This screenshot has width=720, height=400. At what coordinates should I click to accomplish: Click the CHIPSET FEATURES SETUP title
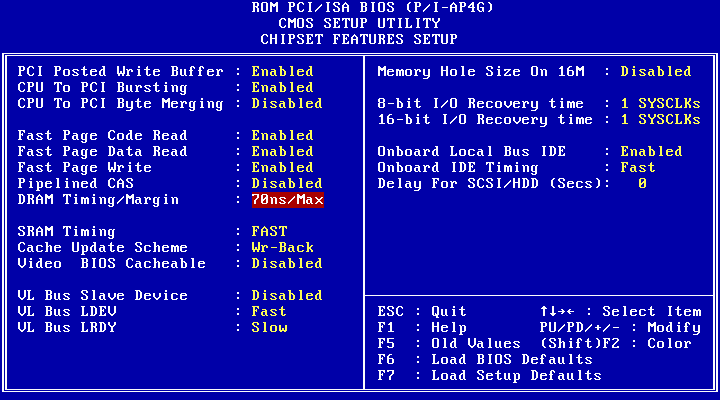pyautogui.click(x=359, y=39)
